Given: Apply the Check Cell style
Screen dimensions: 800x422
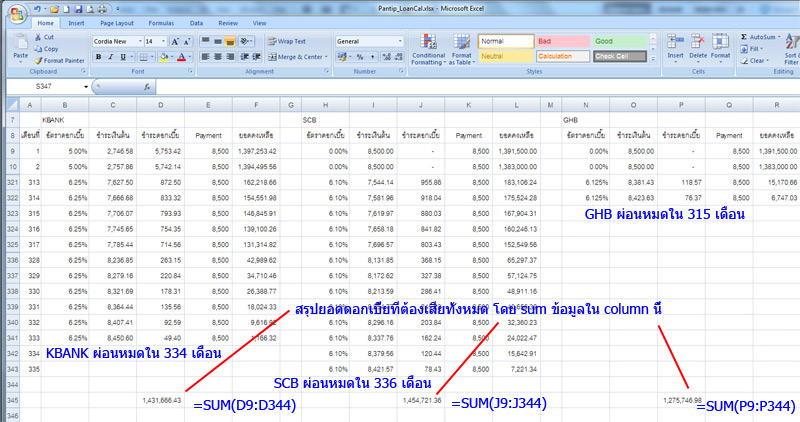Looking at the screenshot, I should [619, 56].
